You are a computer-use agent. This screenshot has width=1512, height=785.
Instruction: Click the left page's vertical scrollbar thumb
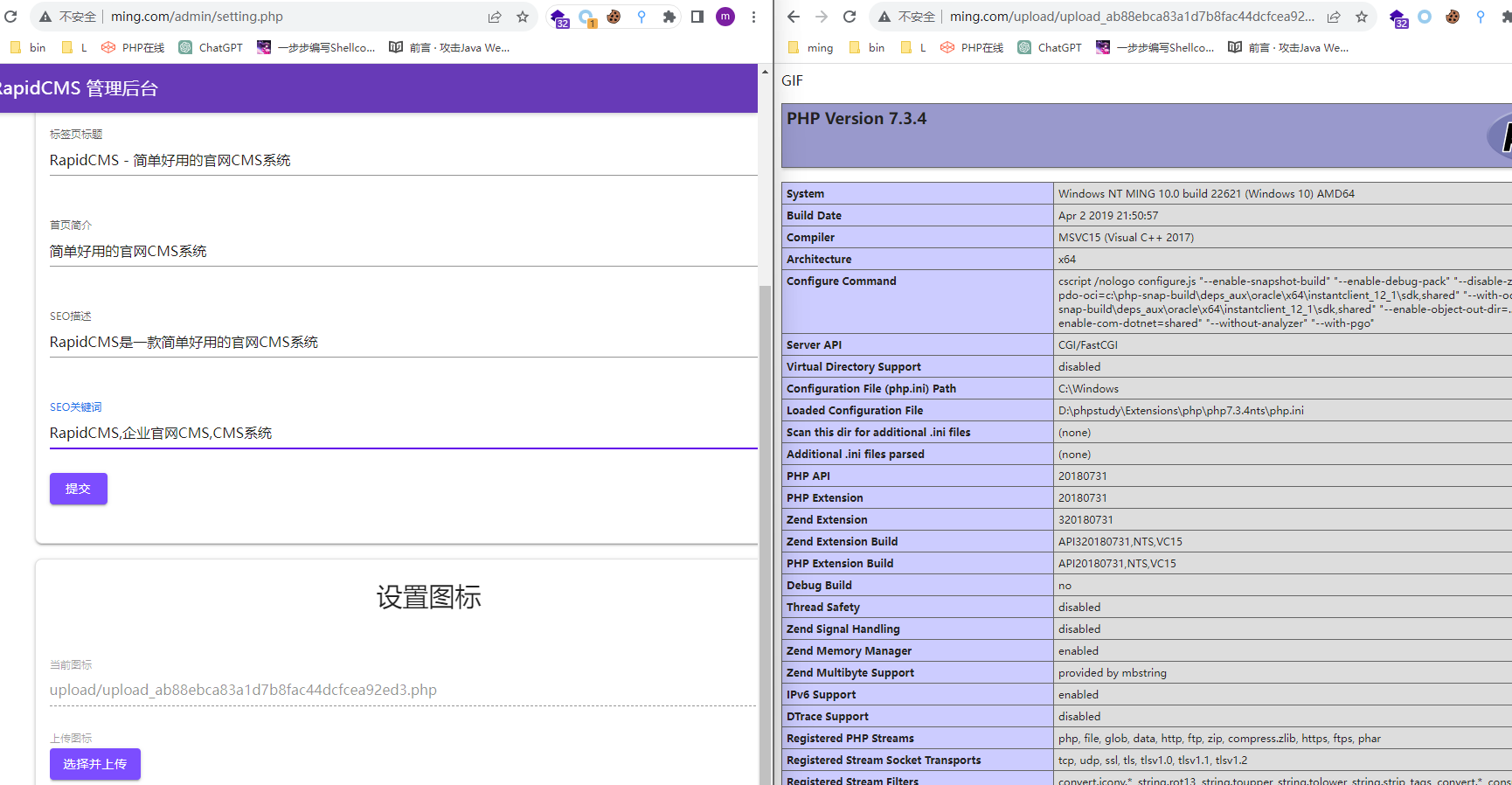(x=766, y=524)
